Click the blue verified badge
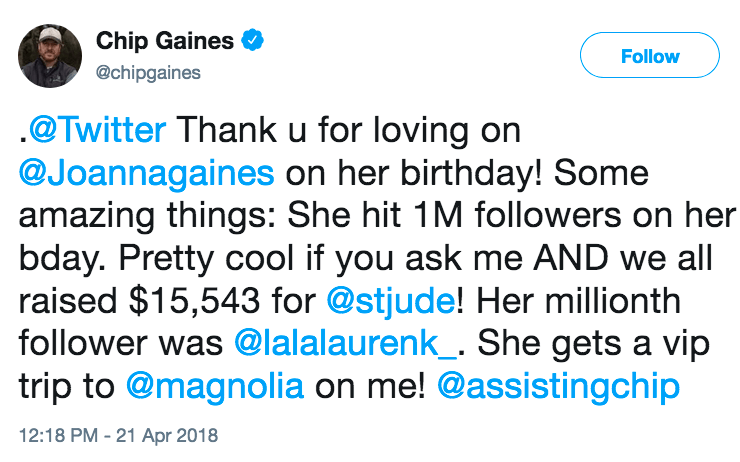Image resolution: width=740 pixels, height=462 pixels. click(x=255, y=42)
